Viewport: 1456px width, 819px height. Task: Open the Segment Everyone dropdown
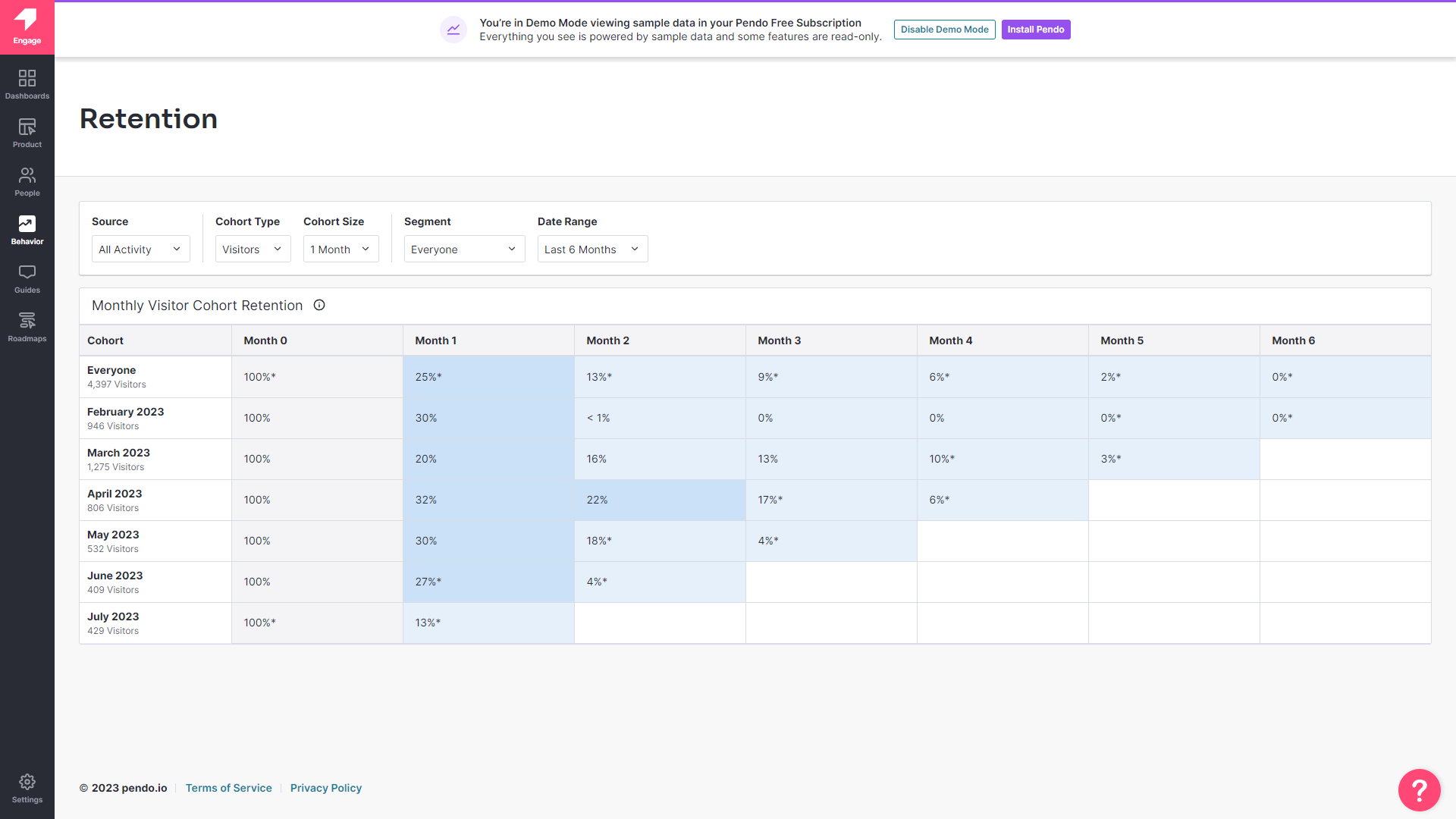(464, 249)
